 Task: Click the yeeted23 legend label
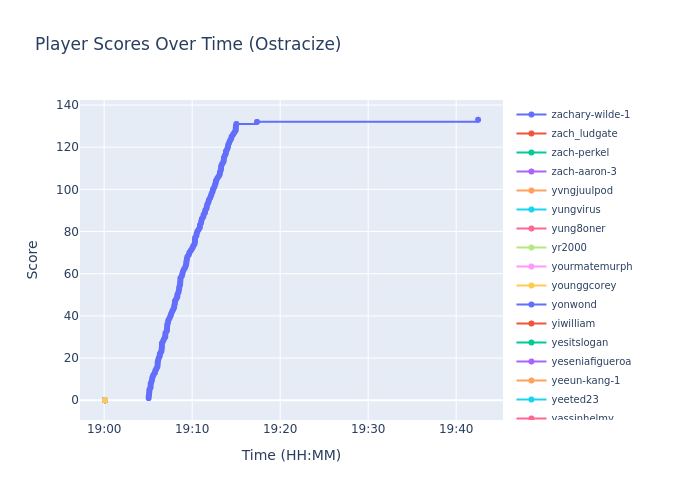point(577,400)
